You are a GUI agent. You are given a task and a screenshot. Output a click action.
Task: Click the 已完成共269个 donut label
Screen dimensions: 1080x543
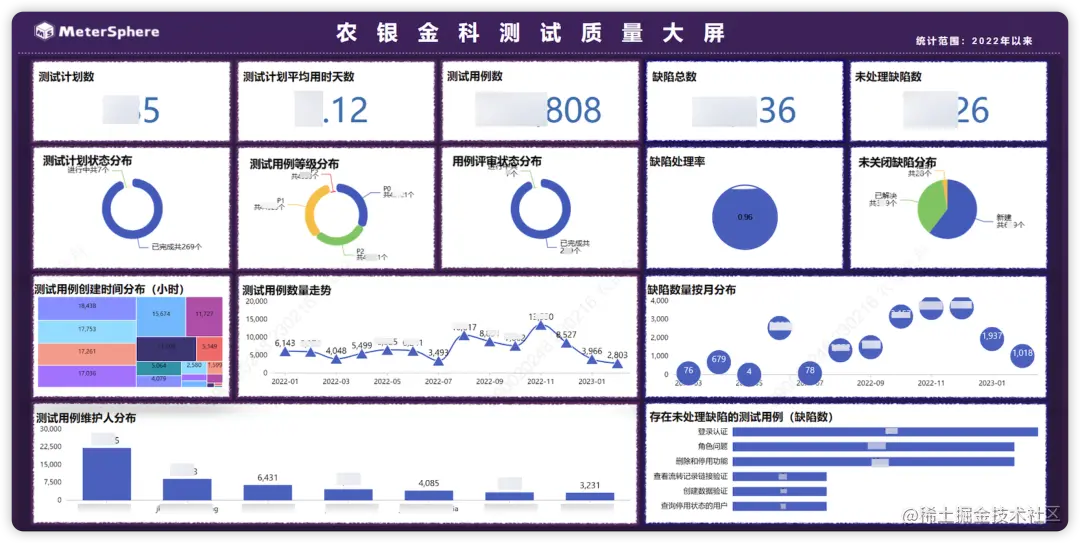176,245
